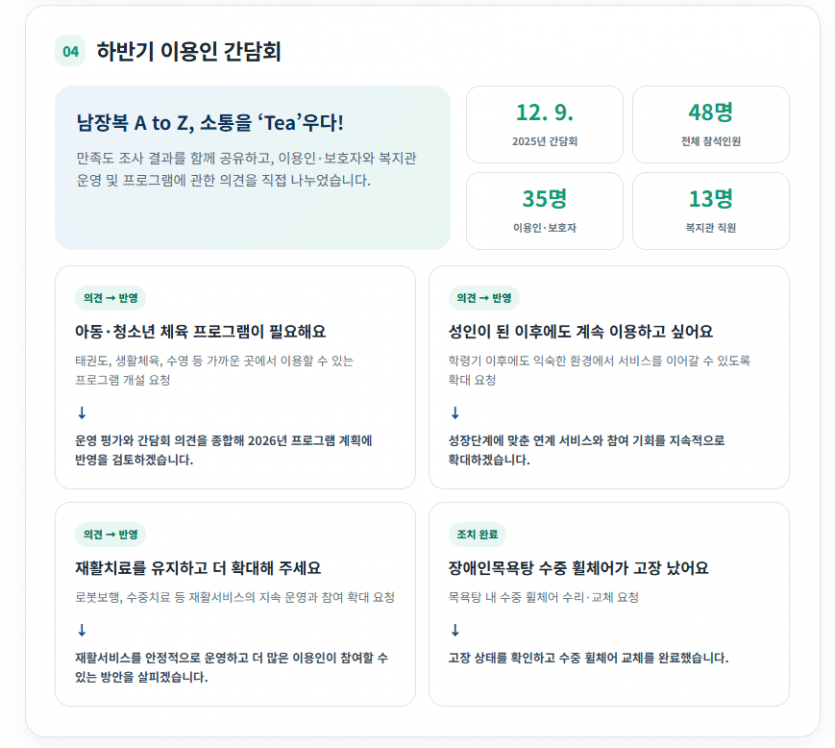
Task: Click the green 04 section number badge
Action: click(x=70, y=51)
